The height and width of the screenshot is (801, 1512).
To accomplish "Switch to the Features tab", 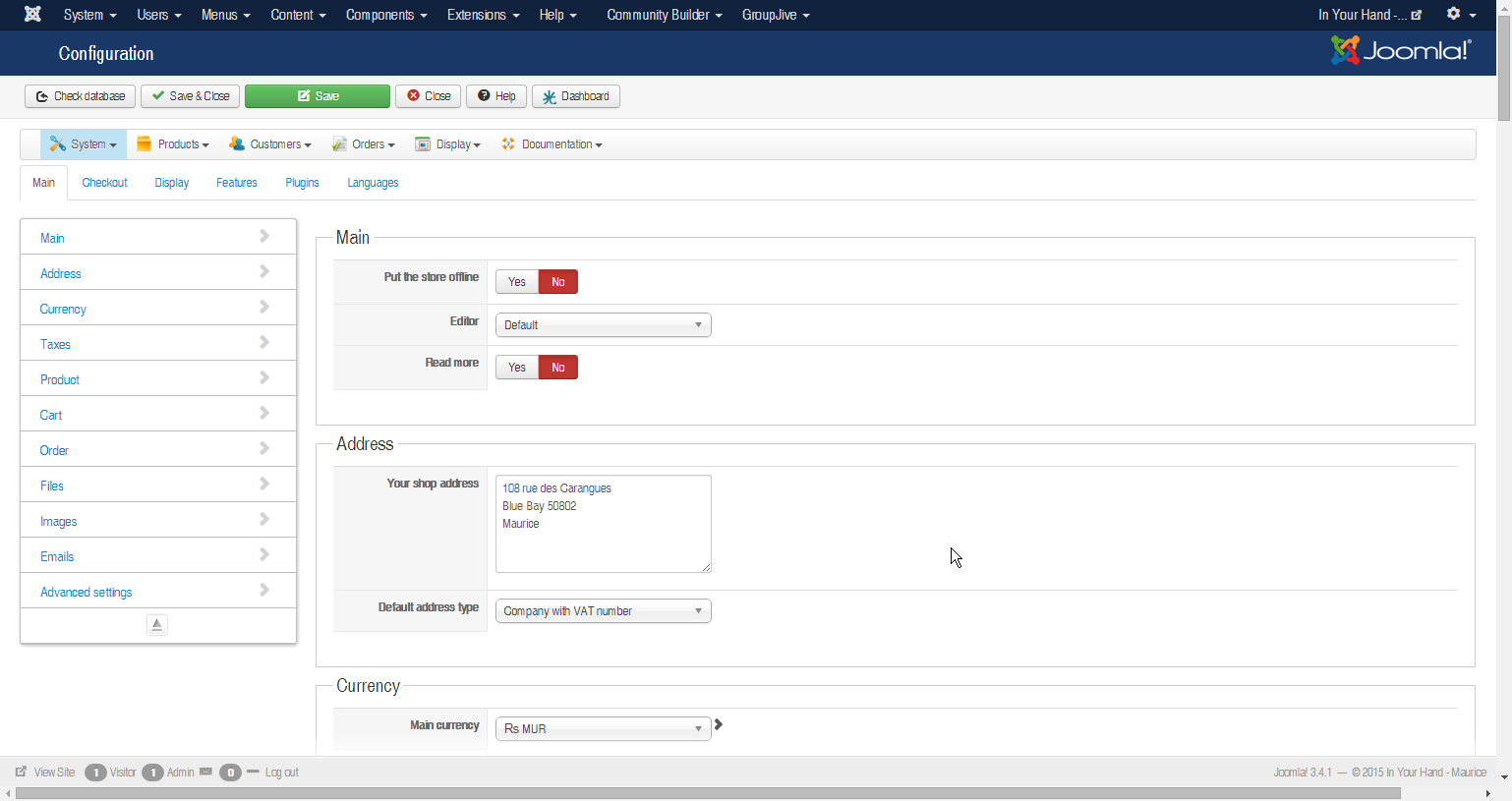I will 237,183.
